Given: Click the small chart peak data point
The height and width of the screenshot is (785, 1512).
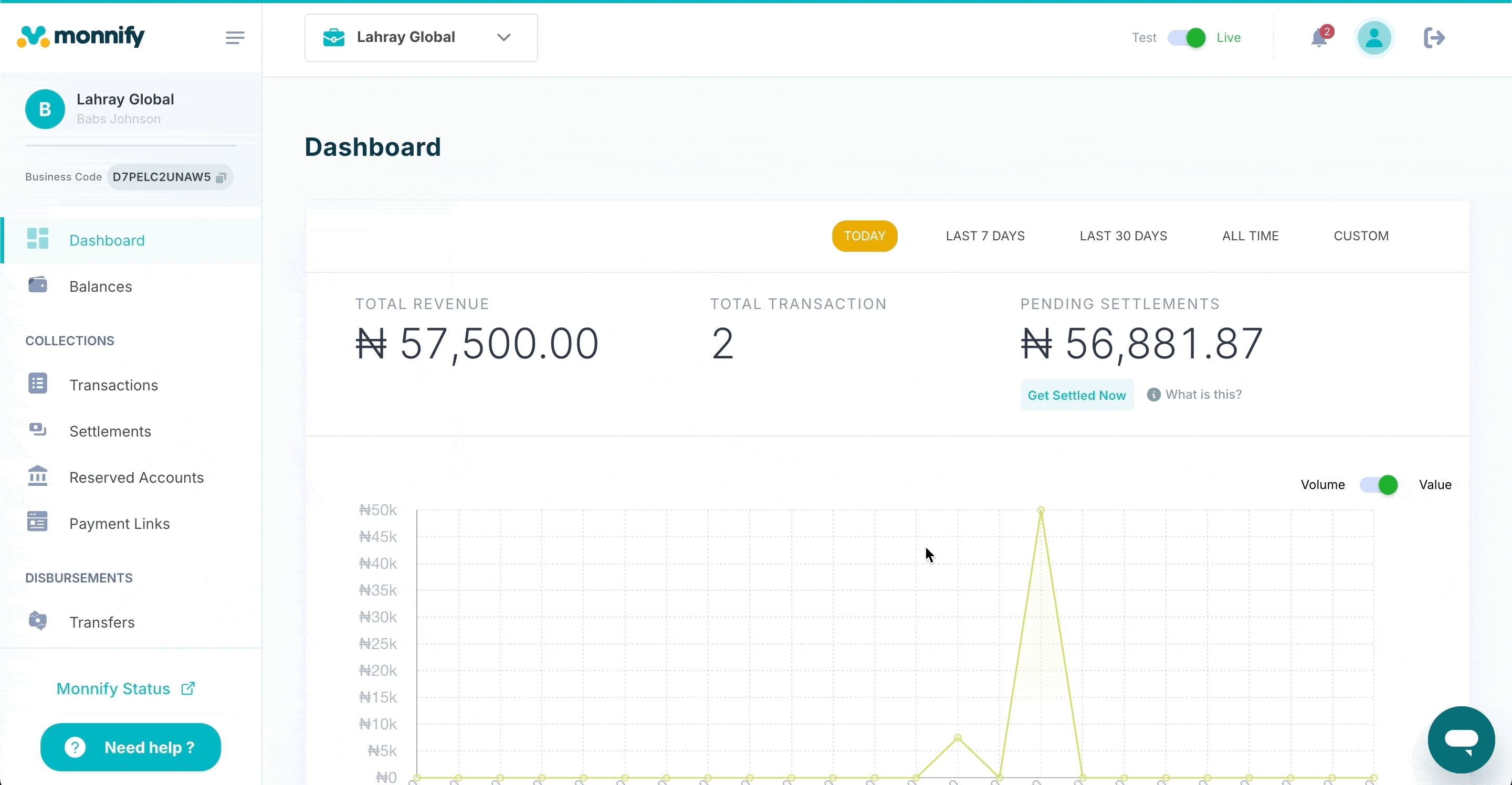Looking at the screenshot, I should 957,737.
